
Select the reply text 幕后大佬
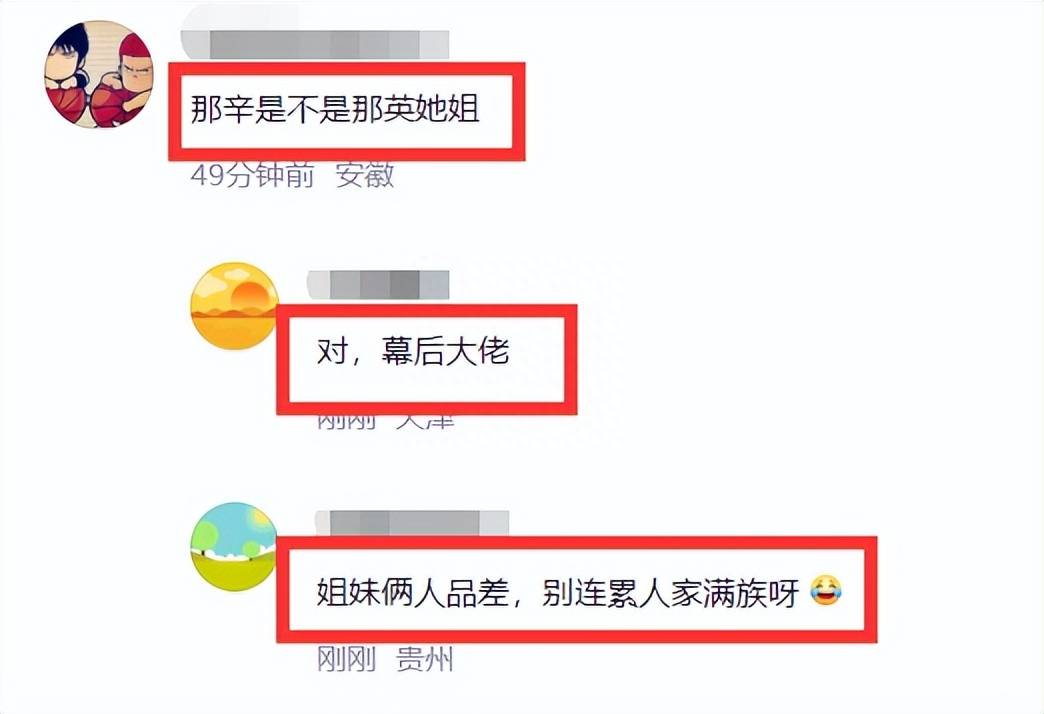445,351
